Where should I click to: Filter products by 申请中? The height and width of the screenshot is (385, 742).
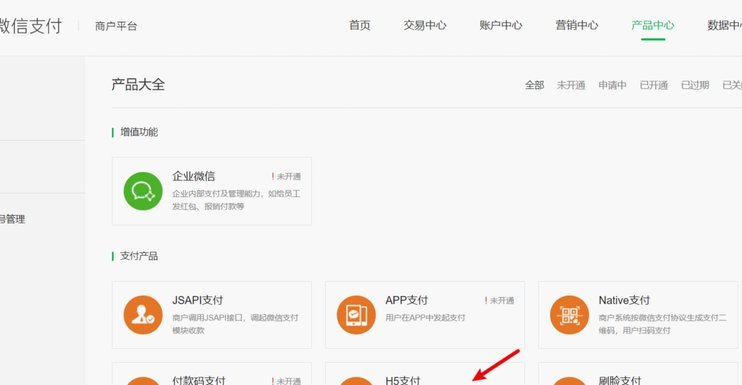pyautogui.click(x=612, y=85)
